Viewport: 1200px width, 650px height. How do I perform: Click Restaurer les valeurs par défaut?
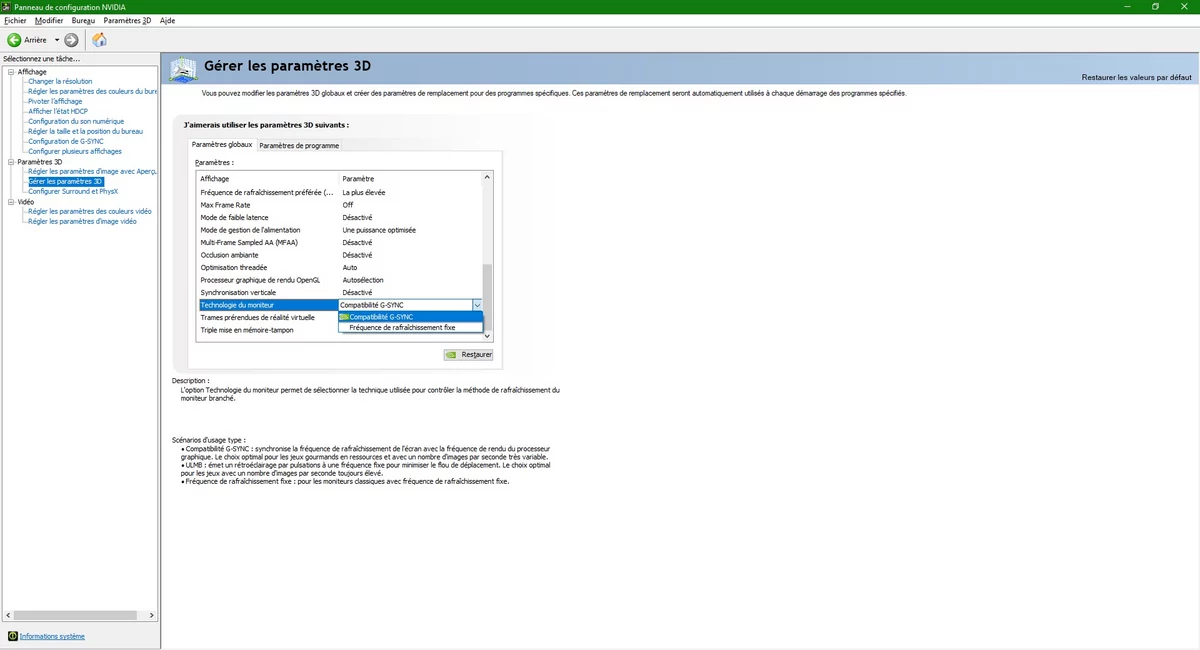coord(1136,77)
